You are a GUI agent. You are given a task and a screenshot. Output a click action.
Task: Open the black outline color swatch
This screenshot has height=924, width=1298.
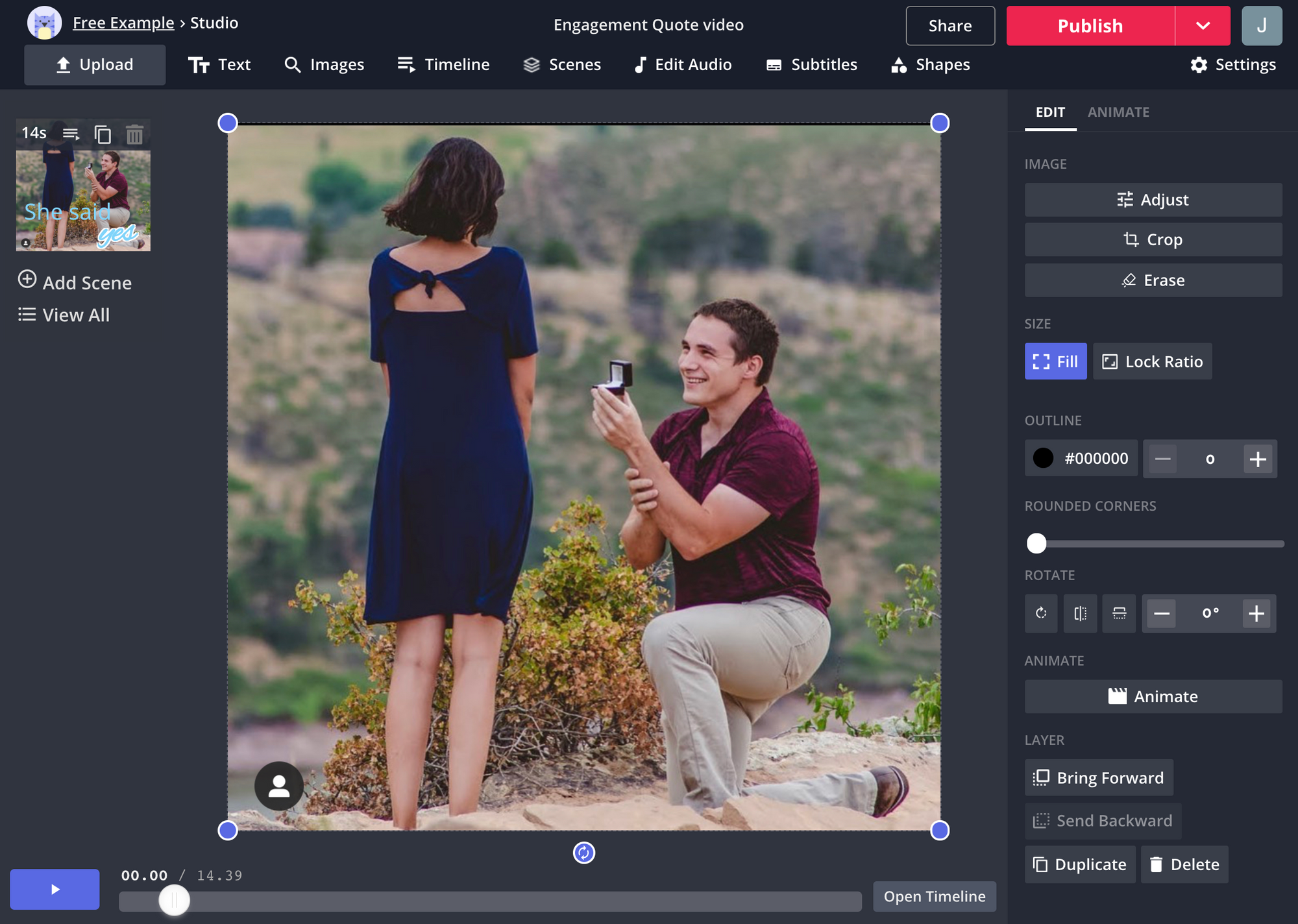(x=1043, y=458)
